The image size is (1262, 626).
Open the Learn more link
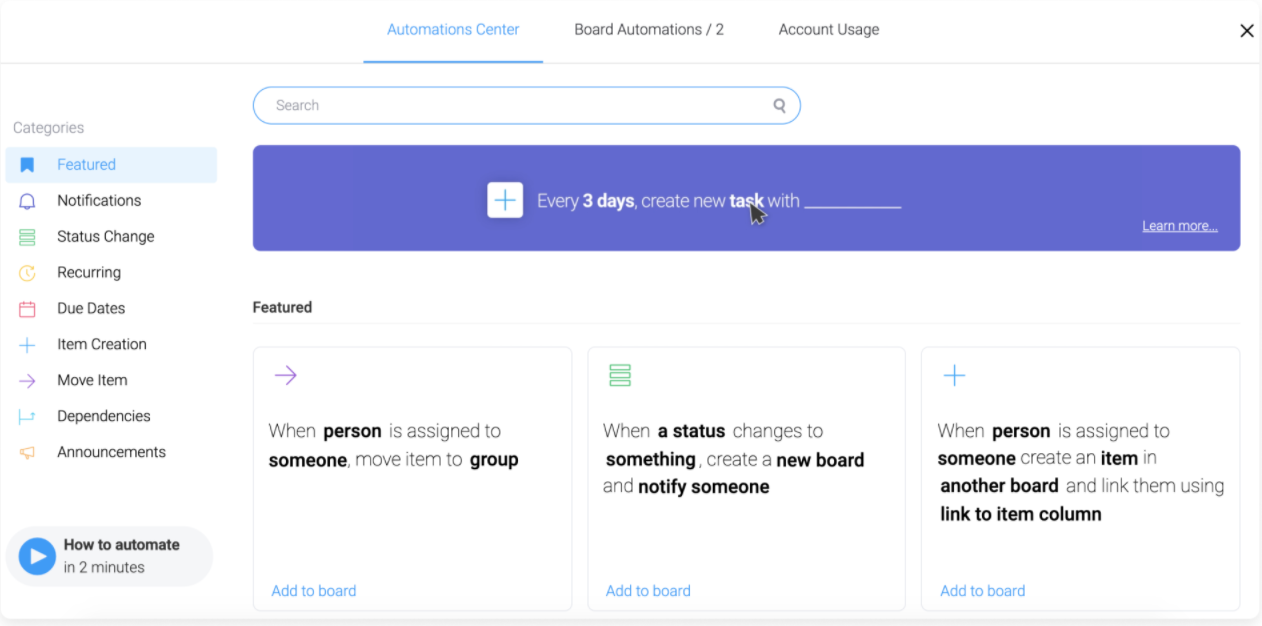click(x=1179, y=226)
